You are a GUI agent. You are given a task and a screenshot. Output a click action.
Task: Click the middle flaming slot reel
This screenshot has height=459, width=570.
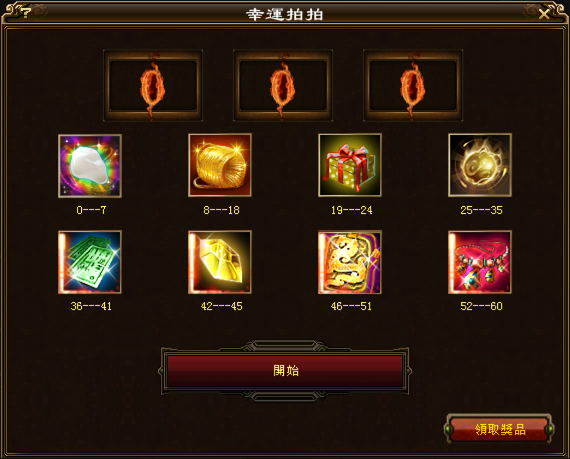coord(283,86)
